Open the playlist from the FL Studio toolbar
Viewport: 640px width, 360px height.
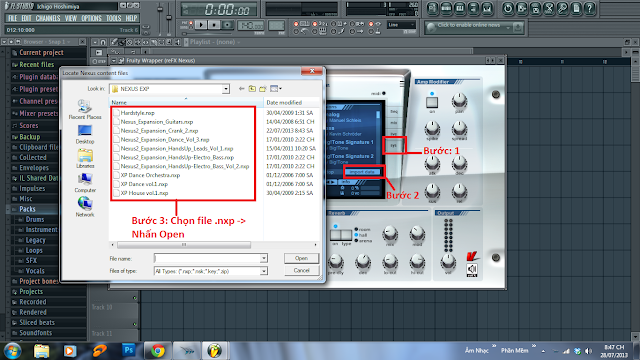click(432, 8)
